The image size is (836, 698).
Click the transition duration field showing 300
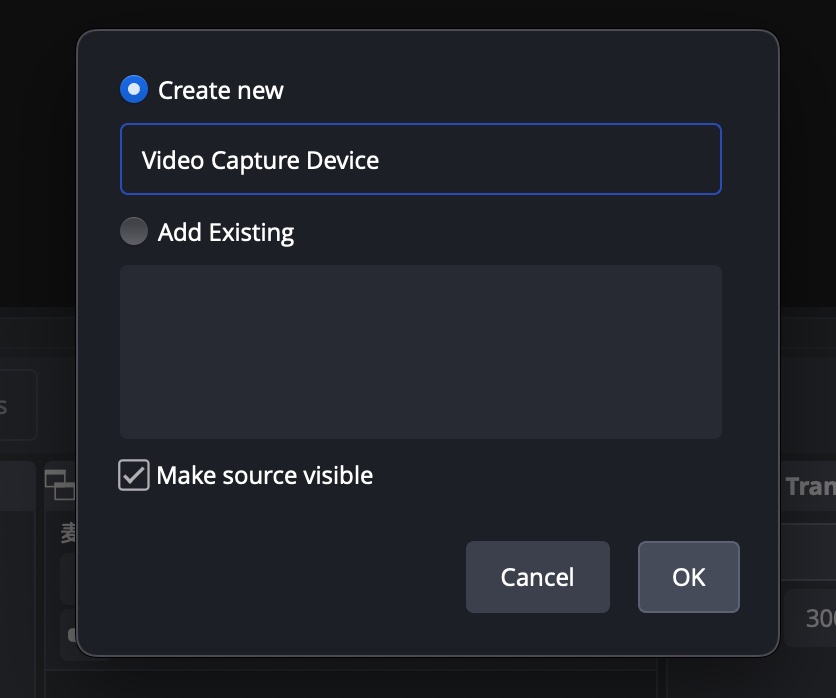812,619
